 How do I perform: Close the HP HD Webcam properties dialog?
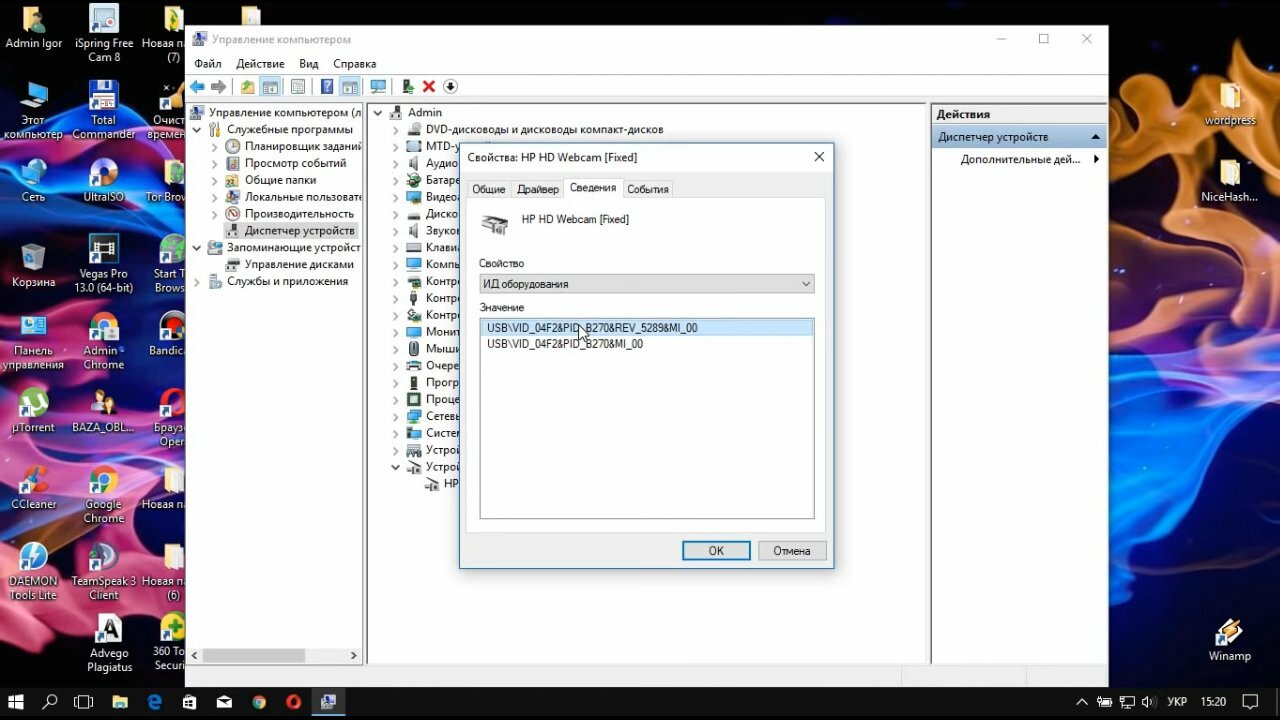tap(819, 157)
